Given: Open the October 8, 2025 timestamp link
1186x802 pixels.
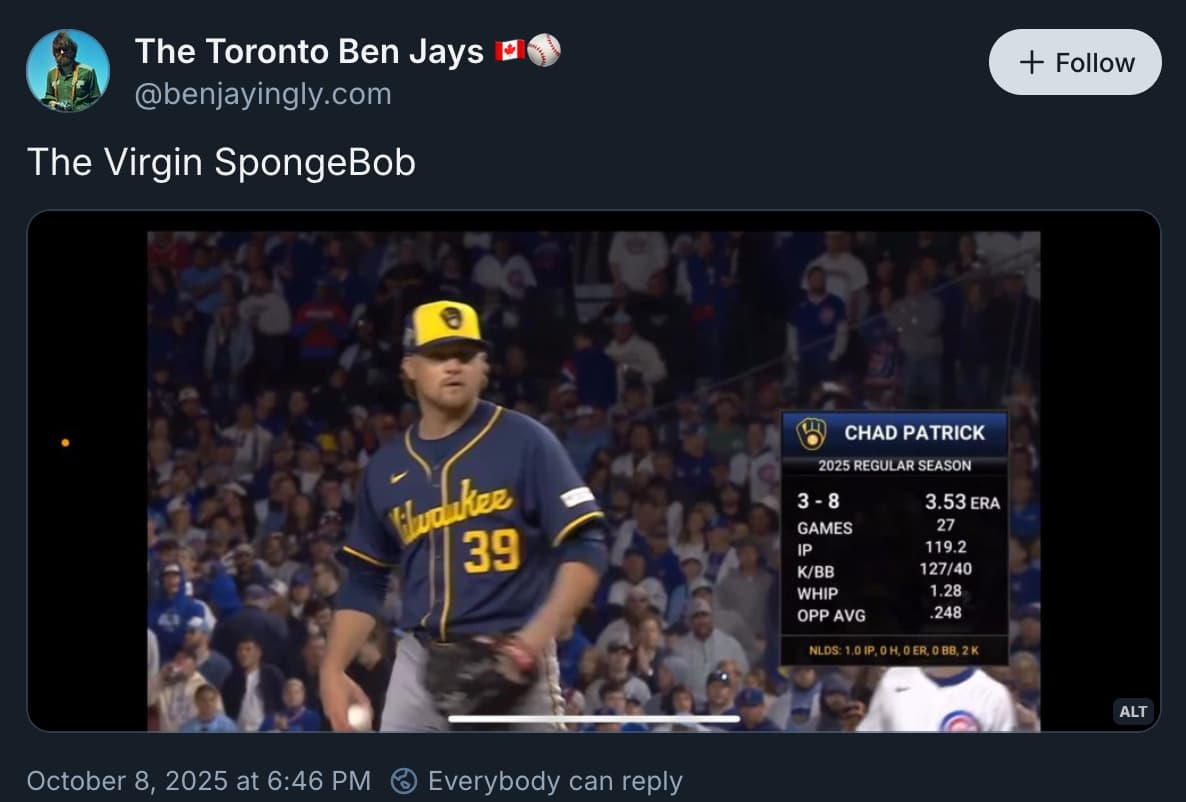Looking at the screenshot, I should coord(198,781).
